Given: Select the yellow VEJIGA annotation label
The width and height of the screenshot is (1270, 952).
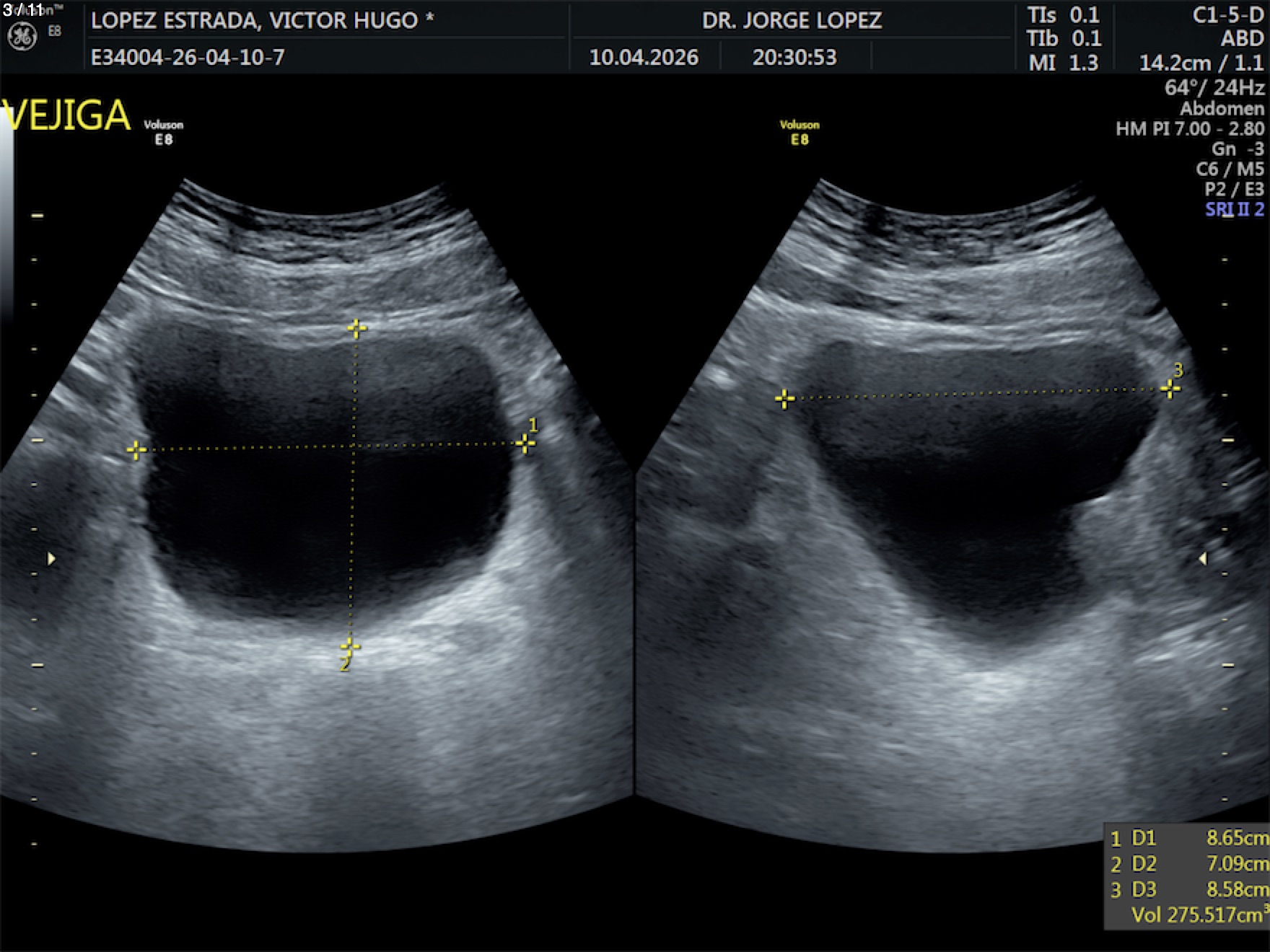Looking at the screenshot, I should [x=66, y=115].
